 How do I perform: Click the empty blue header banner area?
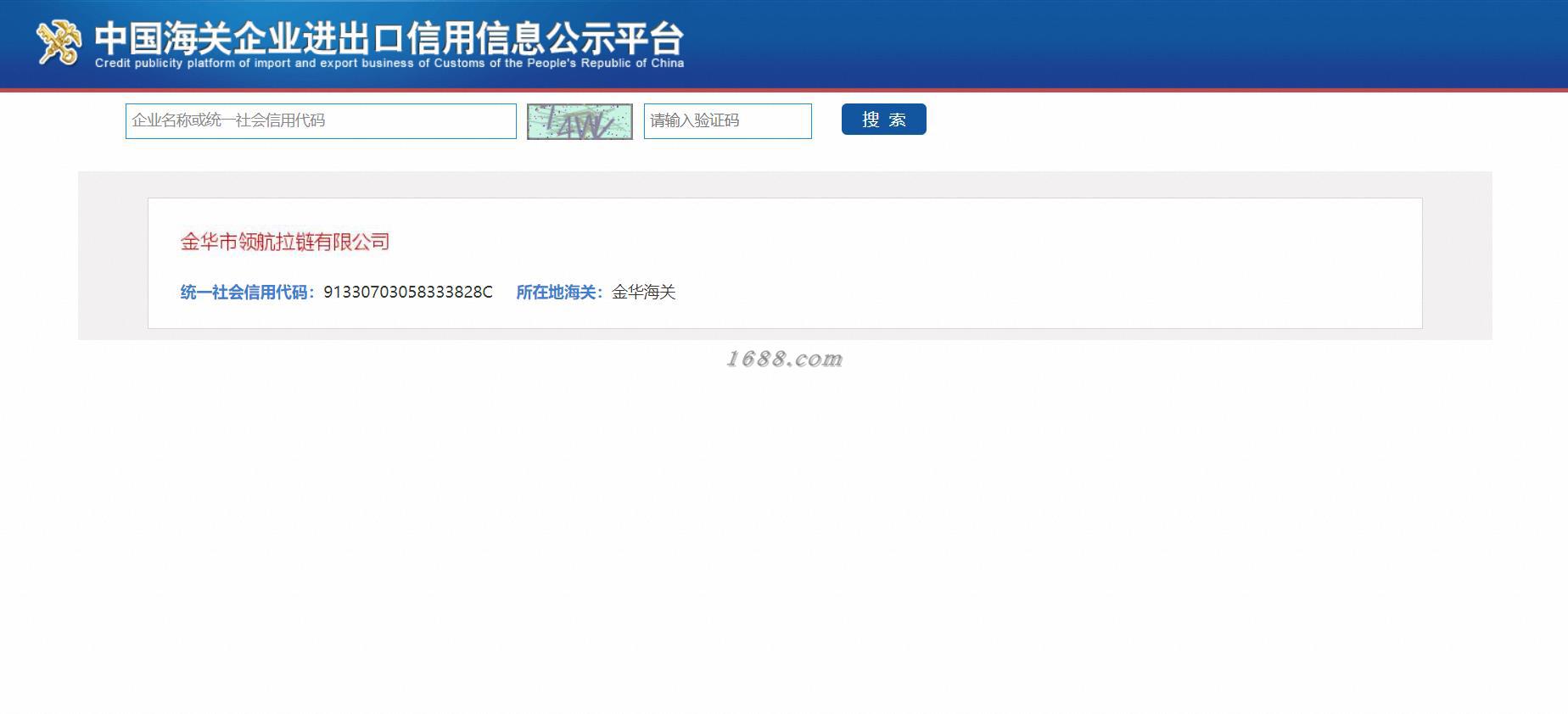pyautogui.click(x=1103, y=42)
